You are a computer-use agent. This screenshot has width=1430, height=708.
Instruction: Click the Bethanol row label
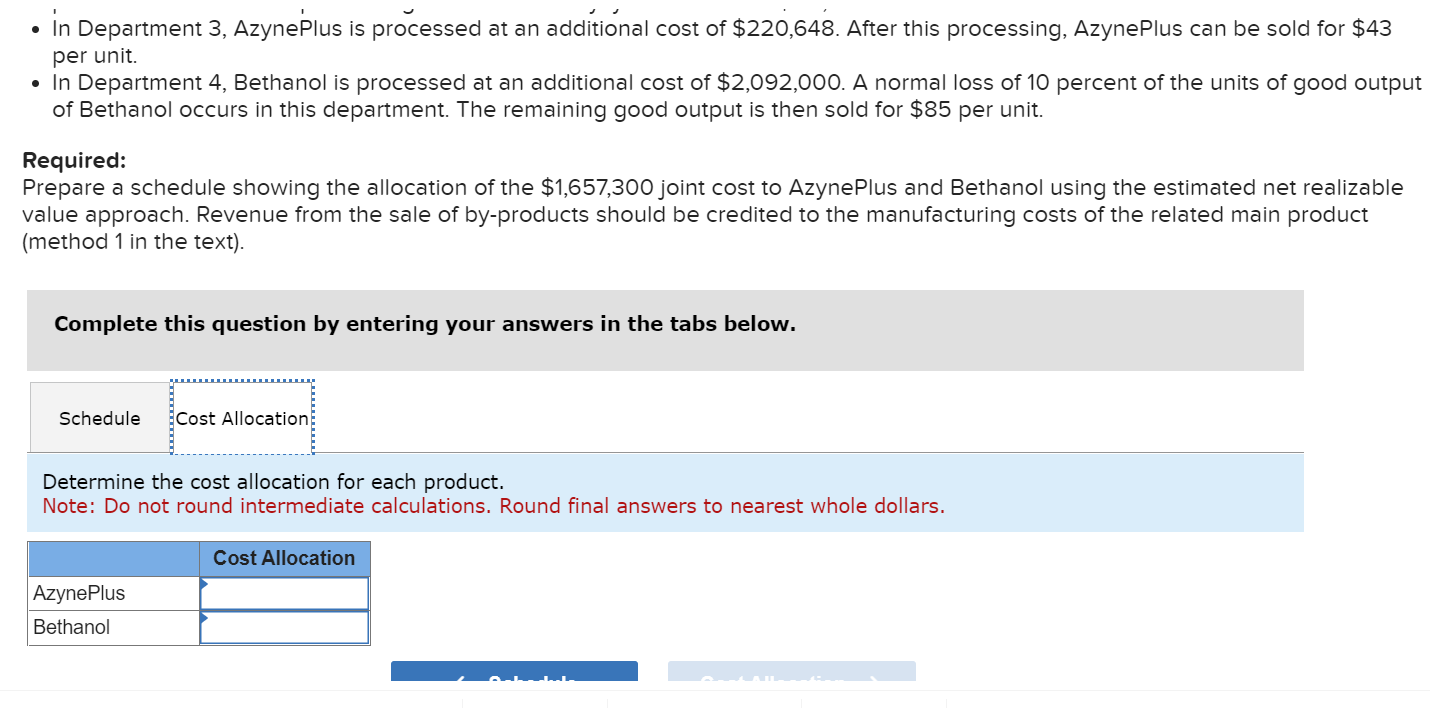click(70, 627)
